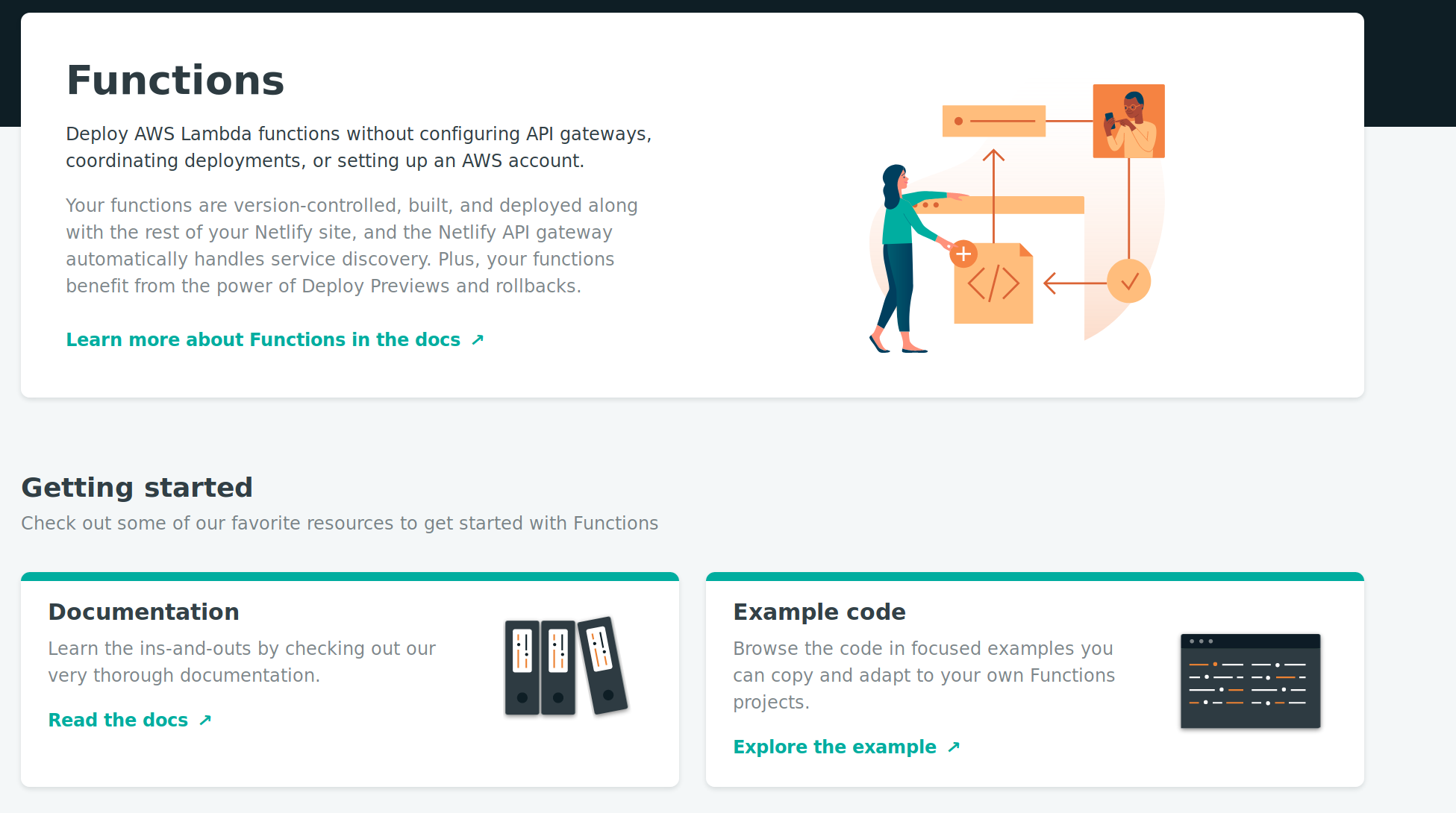The image size is (1456, 813).
Task: Click arrow icon next to Explore the example
Action: pyautogui.click(x=954, y=747)
